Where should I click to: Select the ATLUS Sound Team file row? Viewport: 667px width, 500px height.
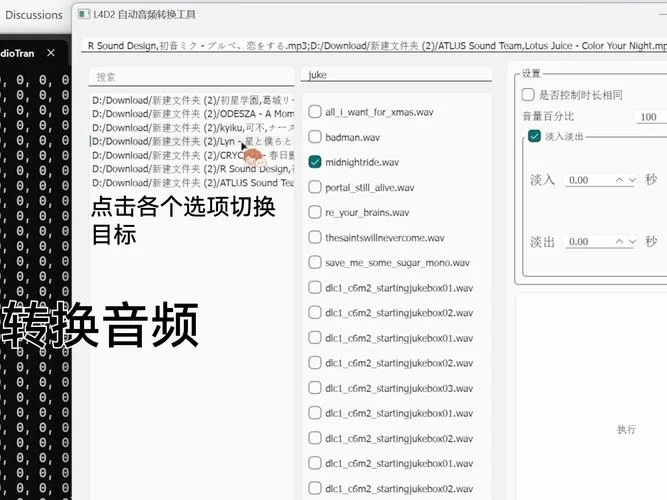[192, 183]
